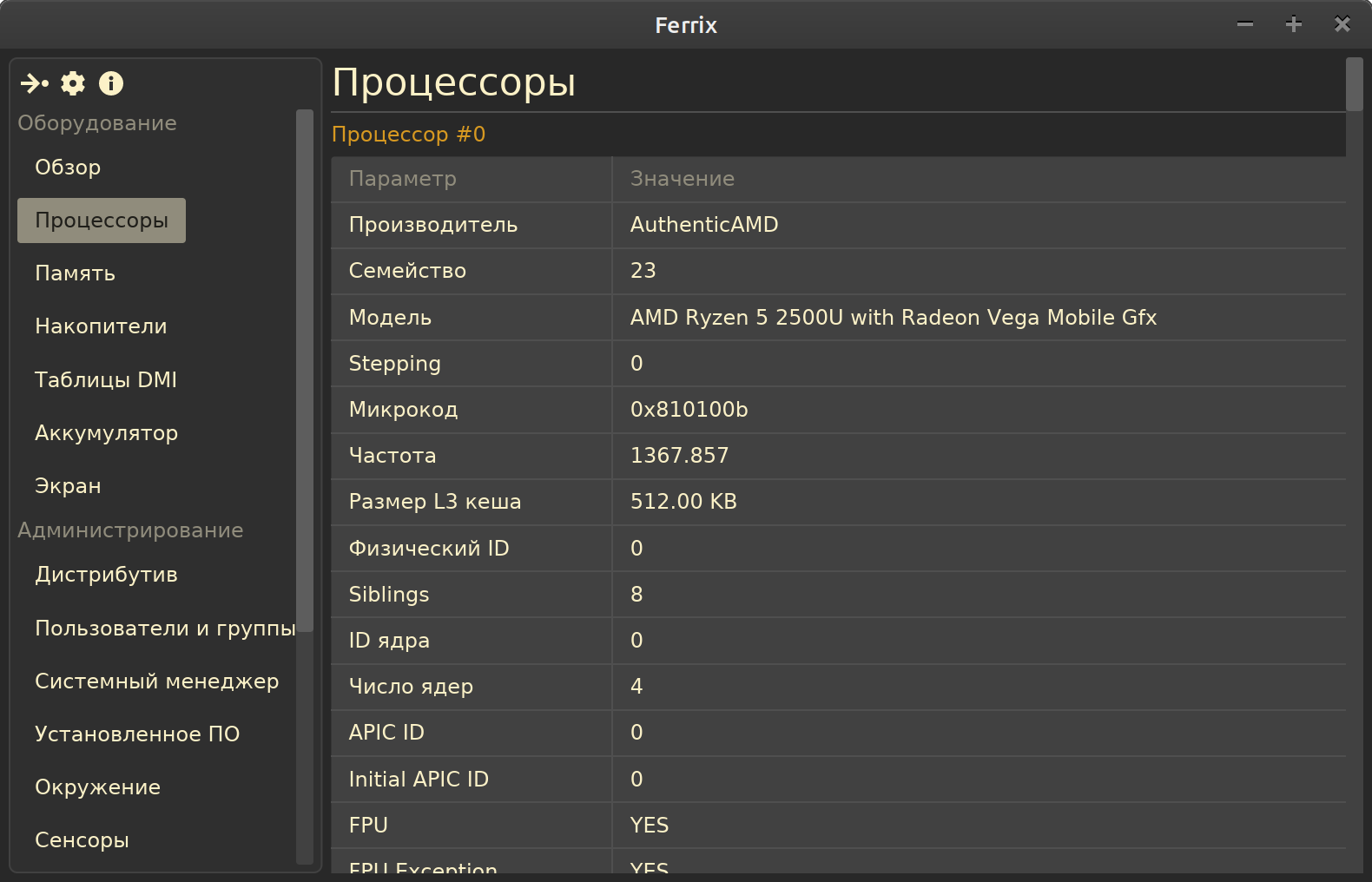This screenshot has height=882, width=1372.
Task: Open the Дистрибутив page
Action: click(106, 575)
